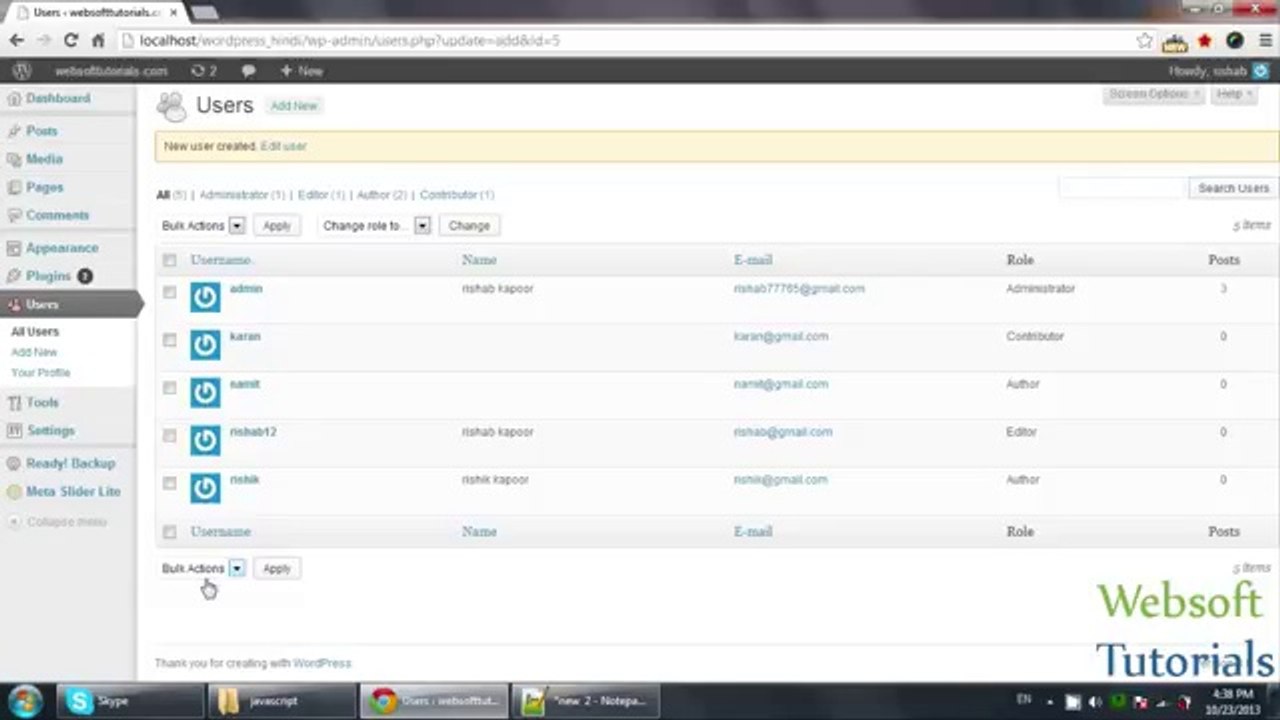
Task: Switch to Skype in the taskbar
Action: (130, 701)
